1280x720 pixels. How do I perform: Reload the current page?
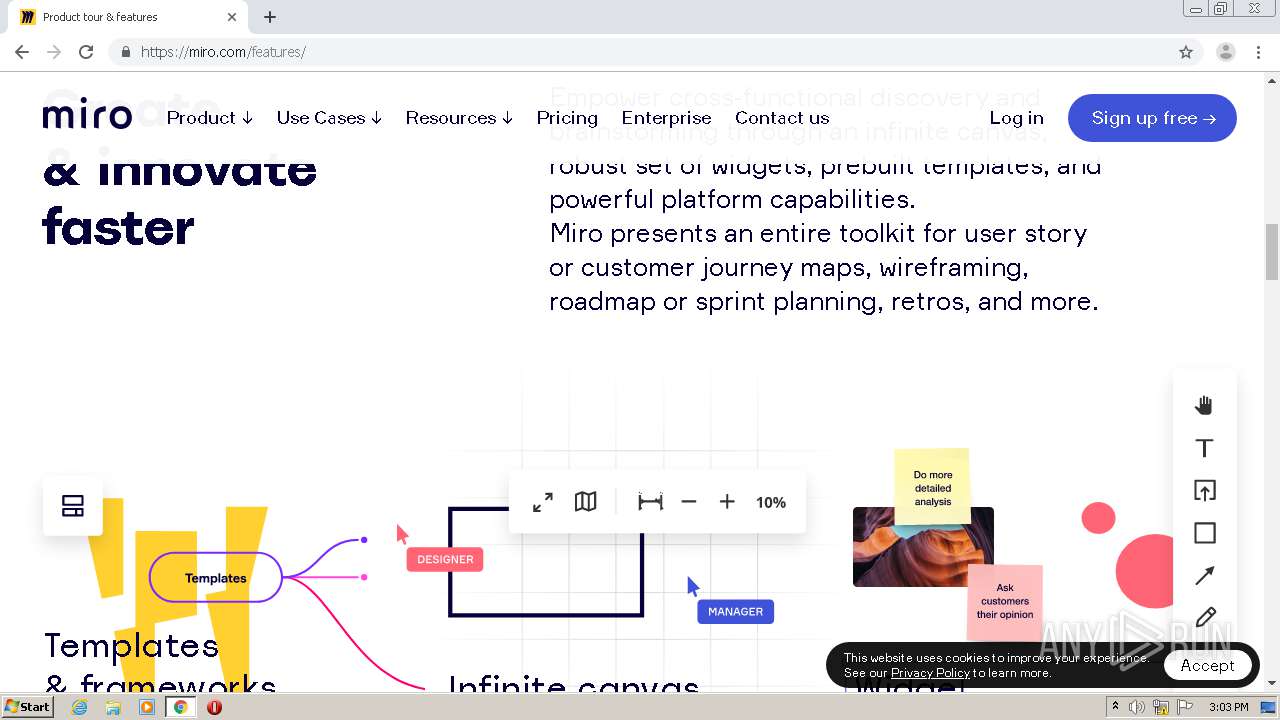(86, 52)
